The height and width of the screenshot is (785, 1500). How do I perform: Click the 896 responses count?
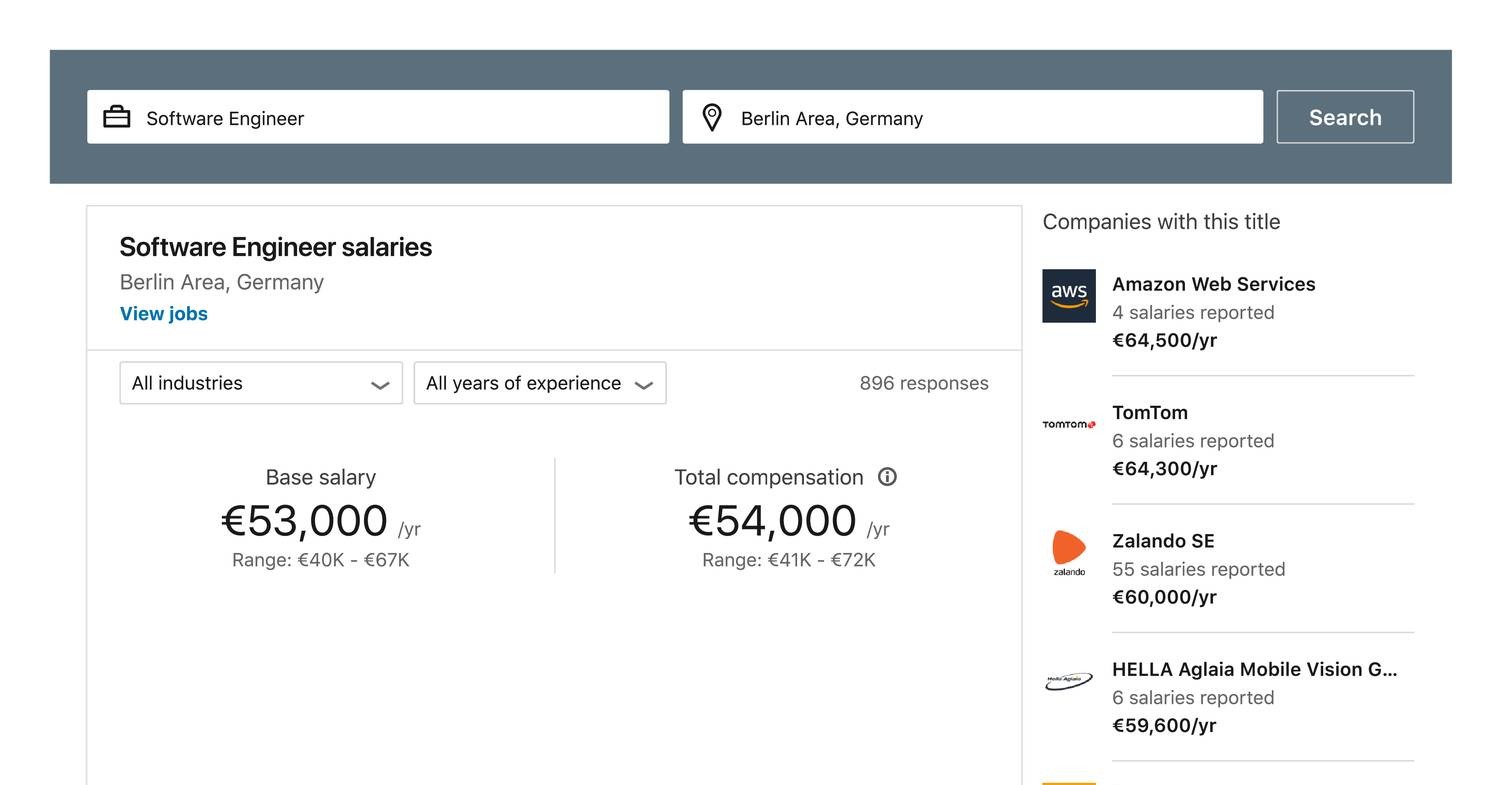pos(923,382)
